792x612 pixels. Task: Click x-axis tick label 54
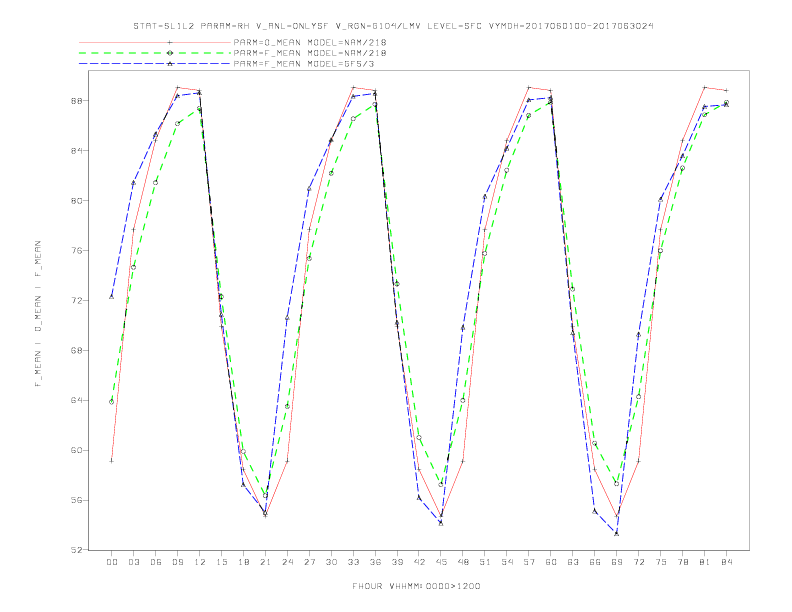[x=507, y=562]
